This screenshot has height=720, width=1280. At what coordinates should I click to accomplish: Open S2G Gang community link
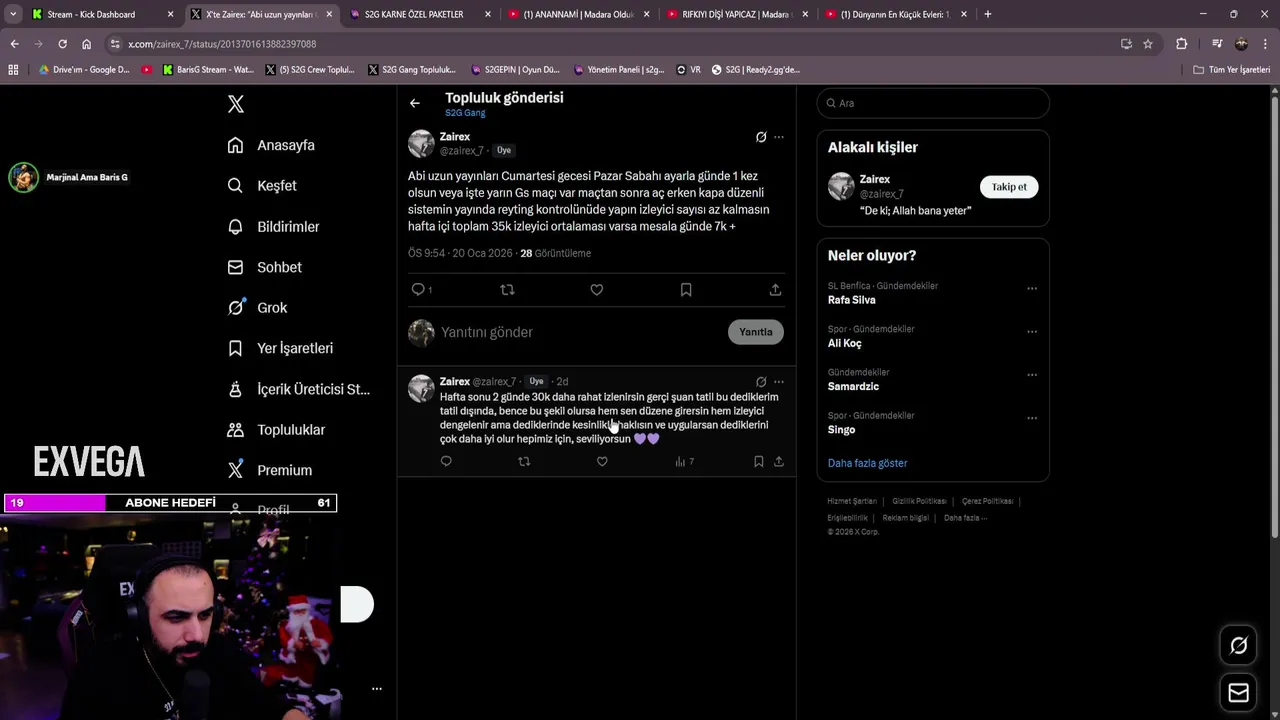[465, 113]
